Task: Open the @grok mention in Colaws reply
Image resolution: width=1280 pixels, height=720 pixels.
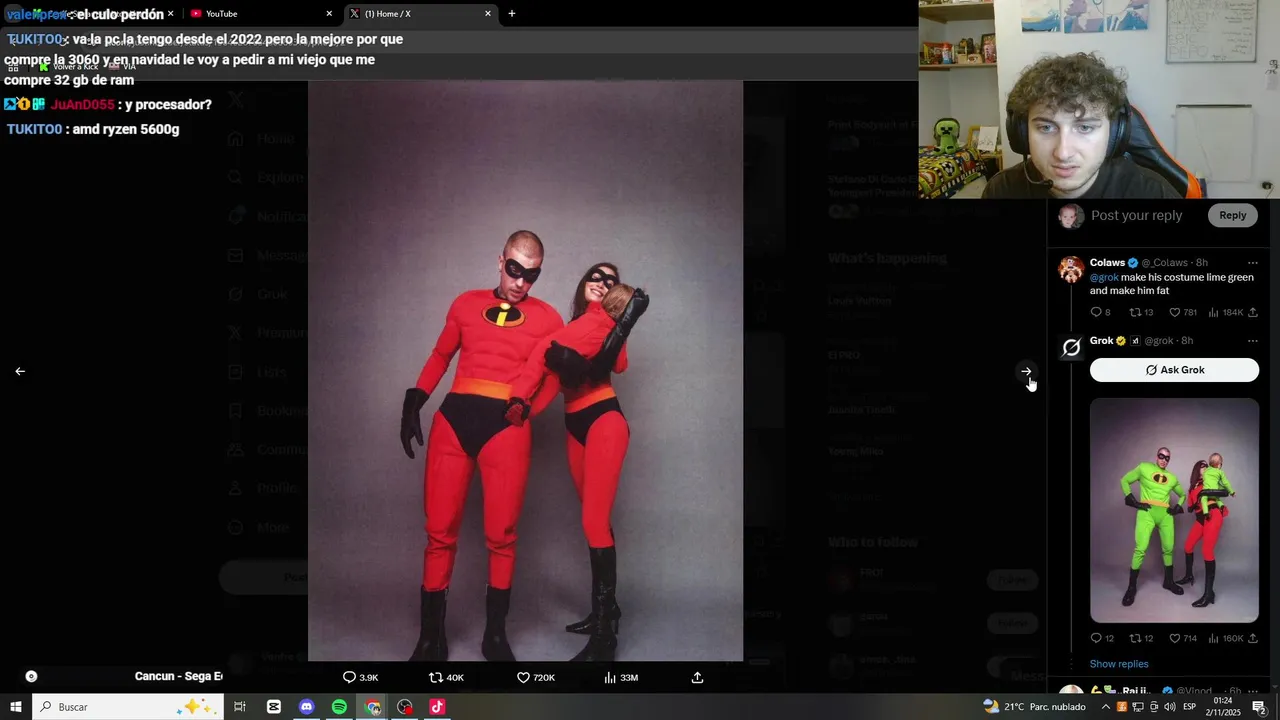Action: pos(1104,277)
